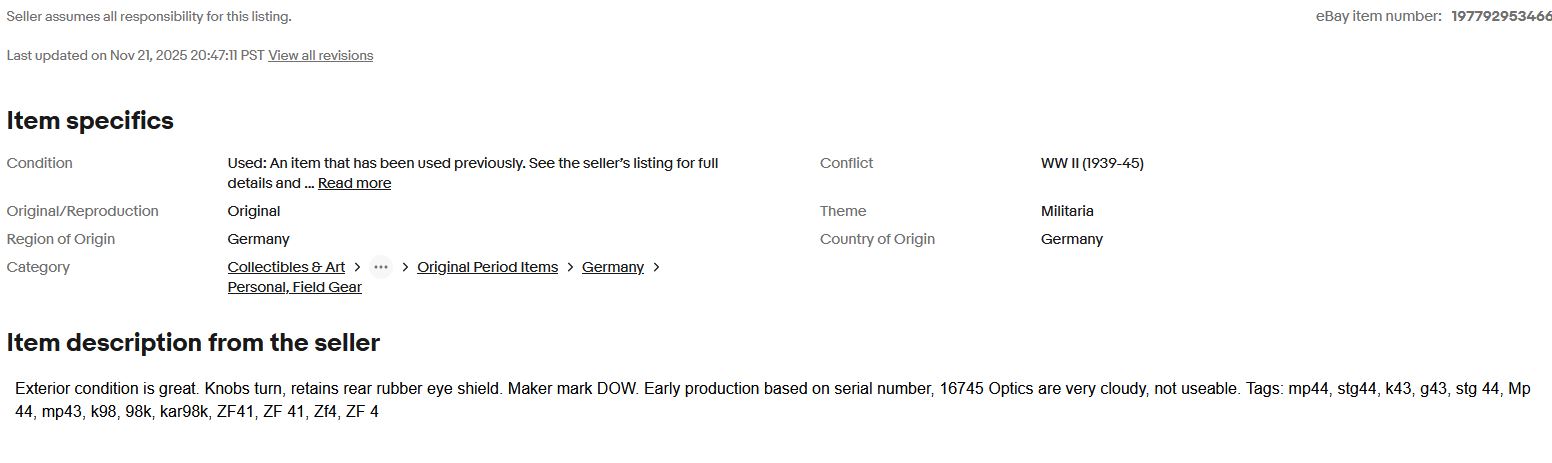Open the Collectibles & Art category link

286,267
